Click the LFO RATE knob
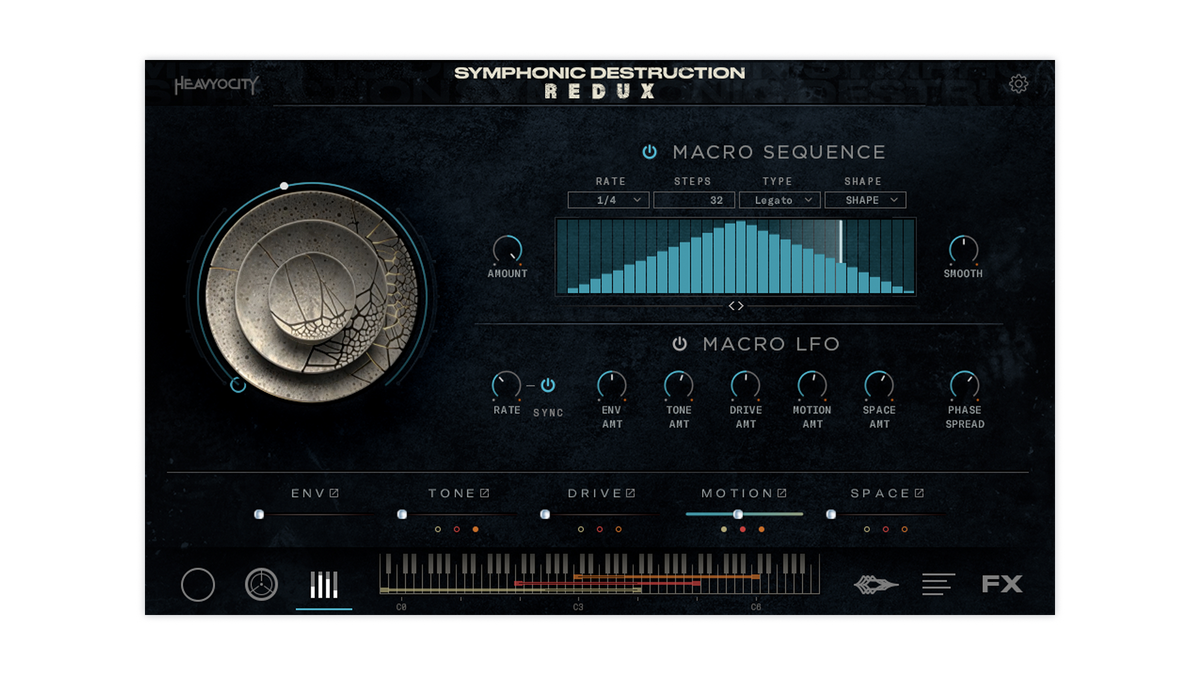 click(507, 386)
